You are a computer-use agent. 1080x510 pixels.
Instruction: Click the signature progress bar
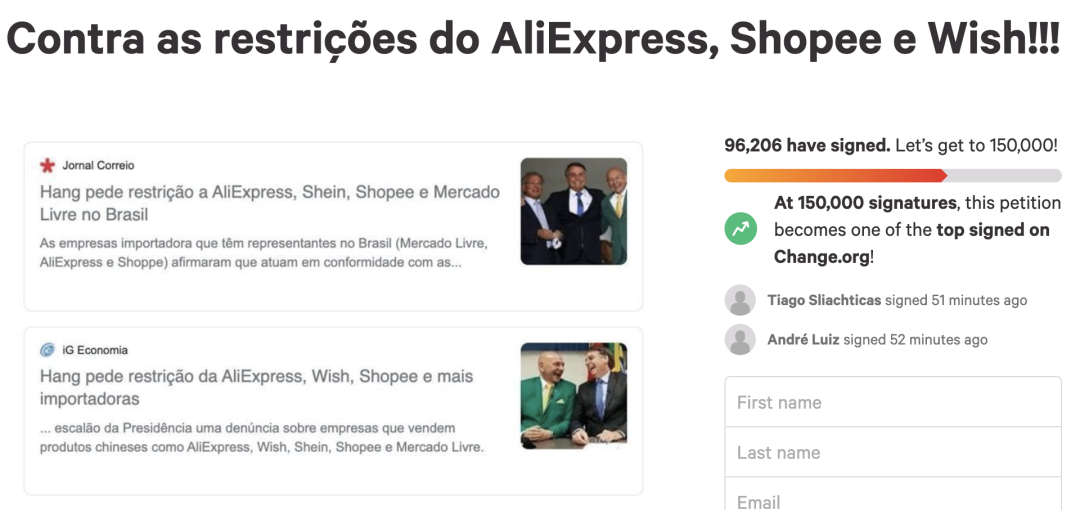(x=892, y=176)
